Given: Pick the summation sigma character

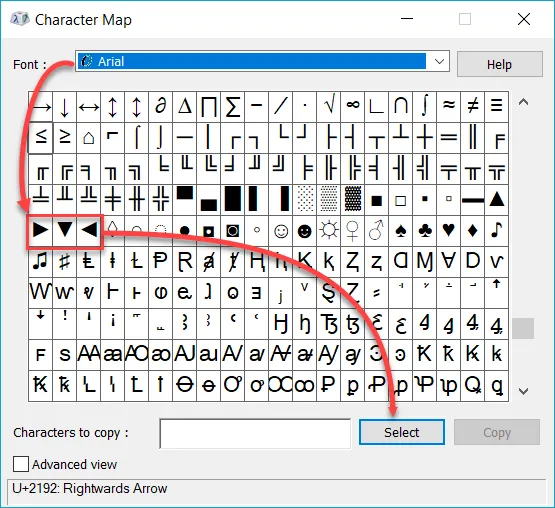Looking at the screenshot, I should pos(232,107).
